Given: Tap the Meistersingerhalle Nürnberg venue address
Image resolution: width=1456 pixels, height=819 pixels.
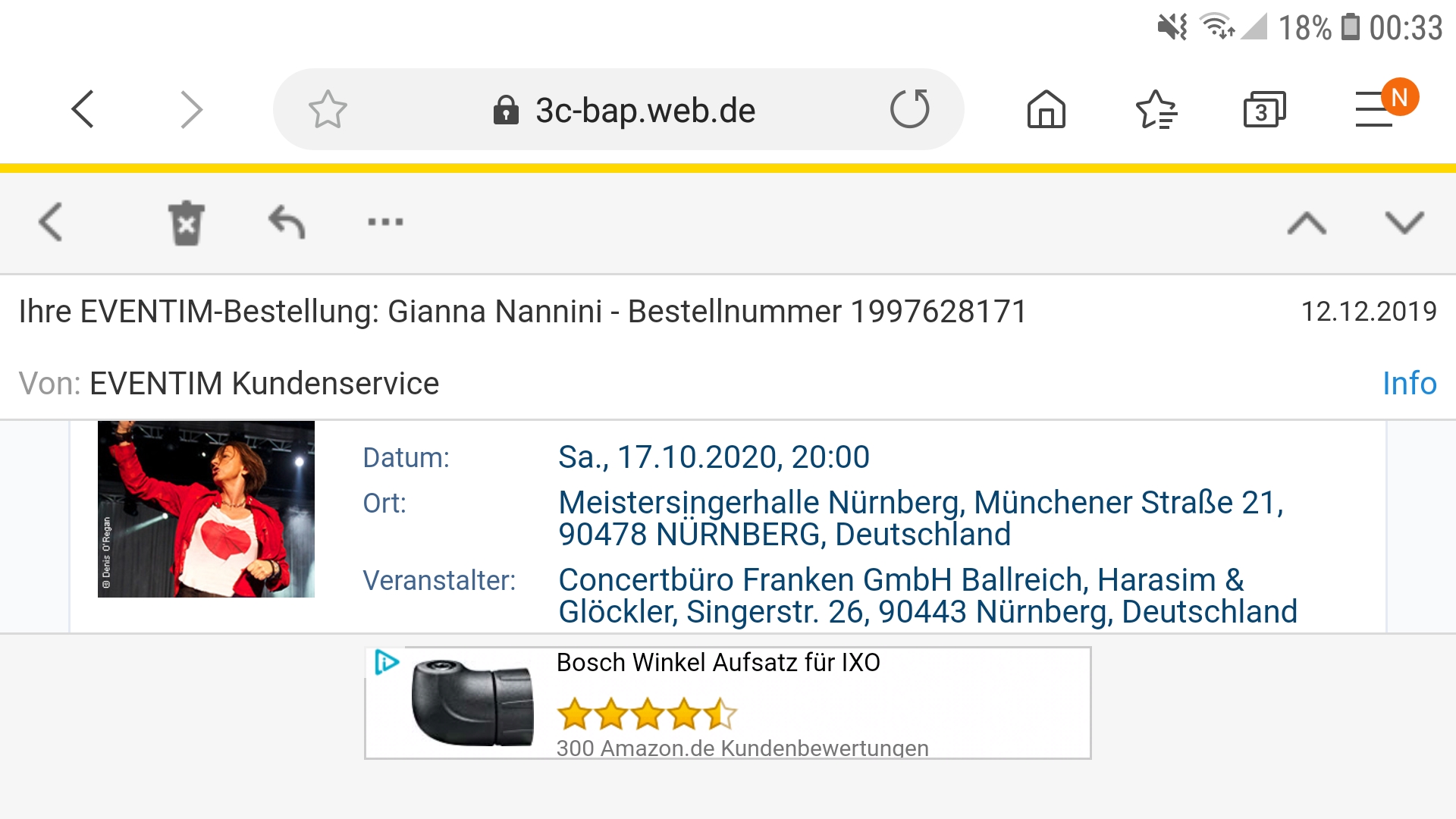Looking at the screenshot, I should pyautogui.click(x=920, y=518).
